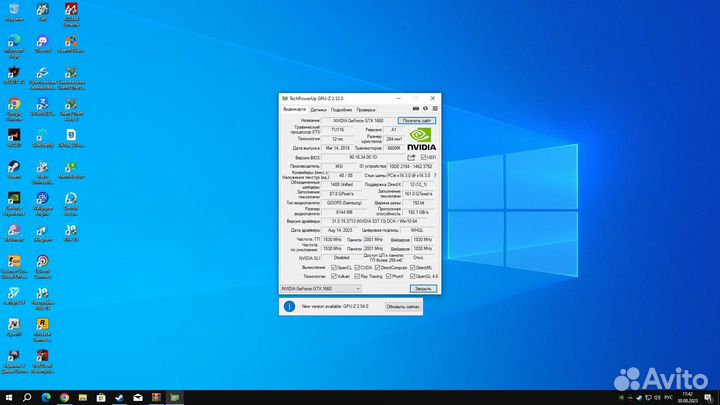Click the 192 bit bus width value
This screenshot has height=405, width=720.
pyautogui.click(x=418, y=203)
